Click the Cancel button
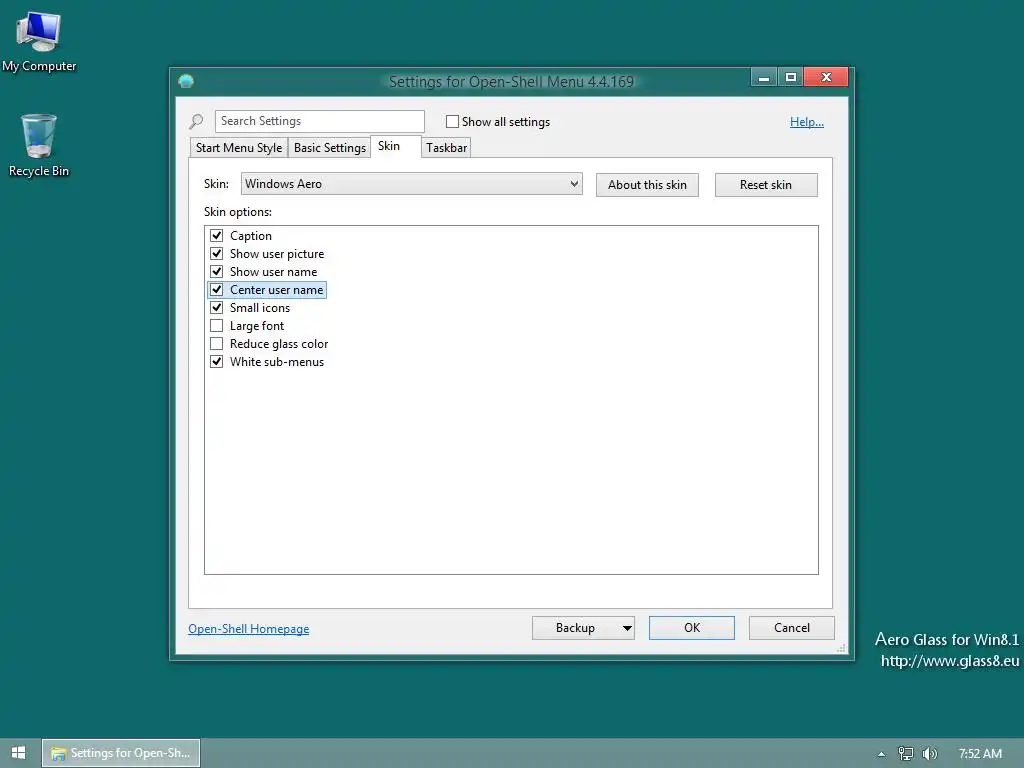This screenshot has height=768, width=1024. (x=792, y=628)
